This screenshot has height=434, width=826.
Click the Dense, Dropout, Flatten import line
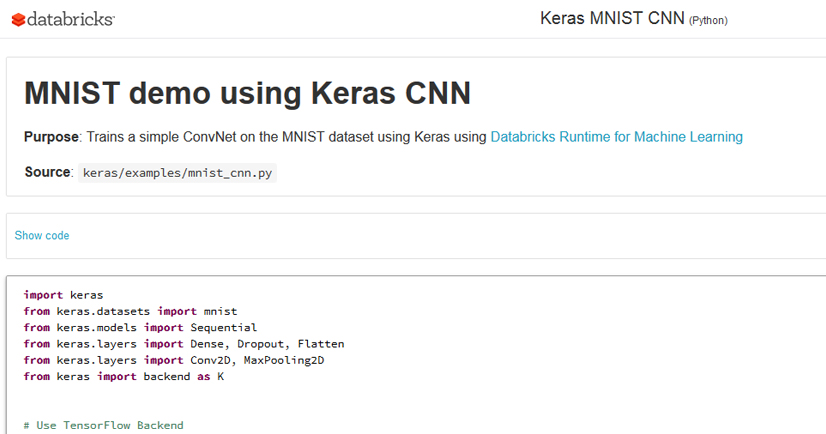184,344
